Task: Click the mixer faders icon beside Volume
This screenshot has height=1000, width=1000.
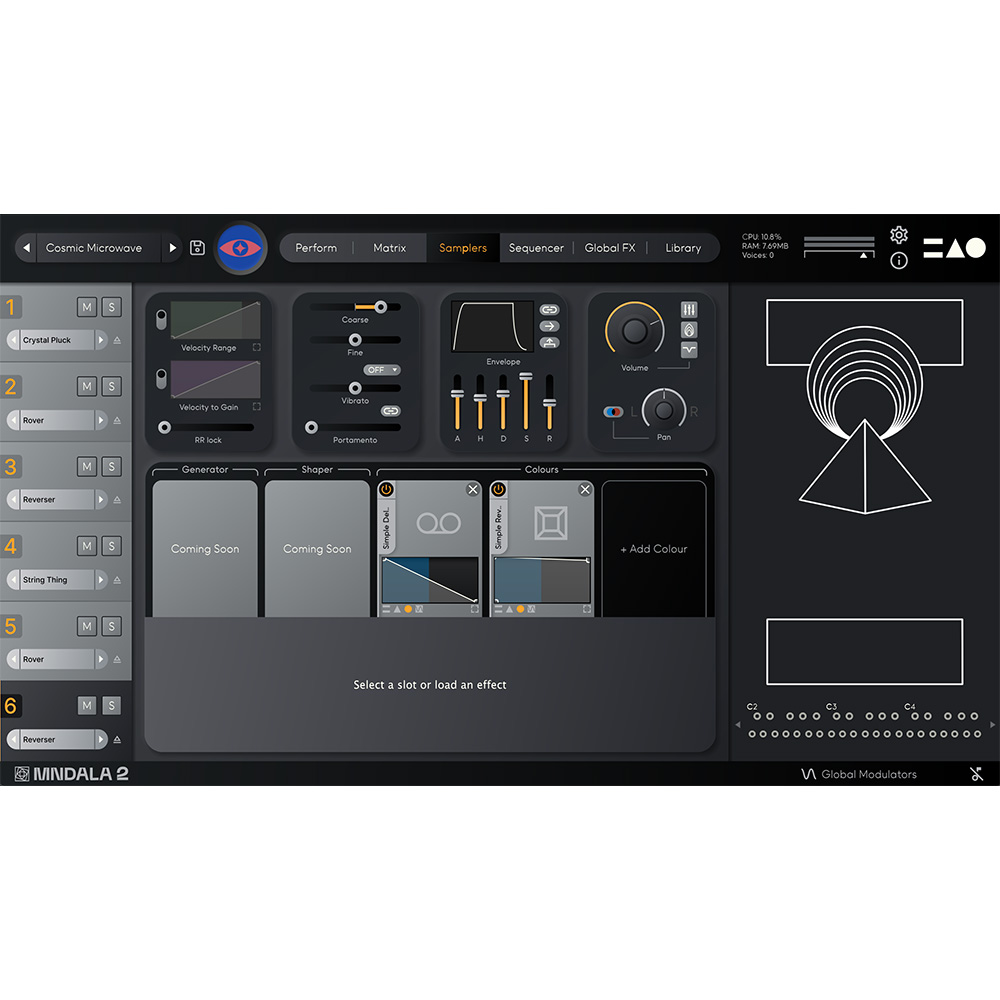Action: tap(689, 310)
